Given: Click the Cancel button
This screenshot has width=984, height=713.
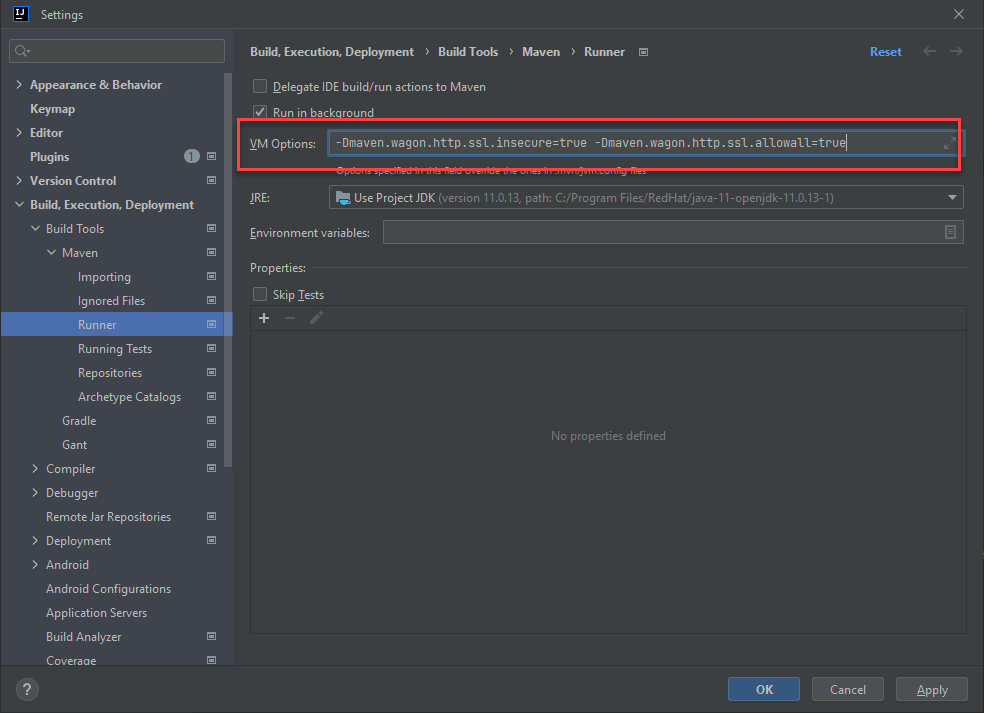Looking at the screenshot, I should [848, 689].
